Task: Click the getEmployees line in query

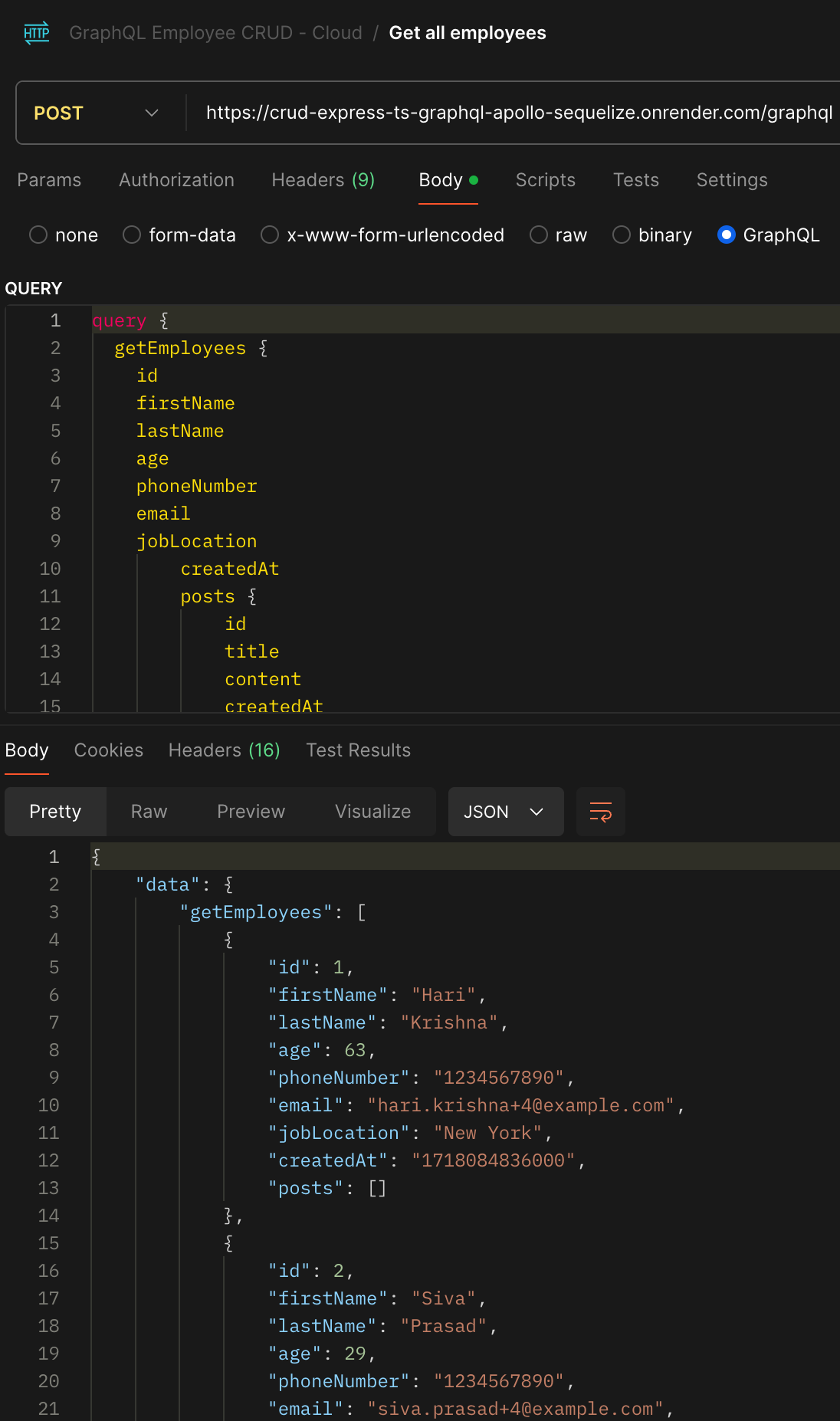Action: click(191, 348)
